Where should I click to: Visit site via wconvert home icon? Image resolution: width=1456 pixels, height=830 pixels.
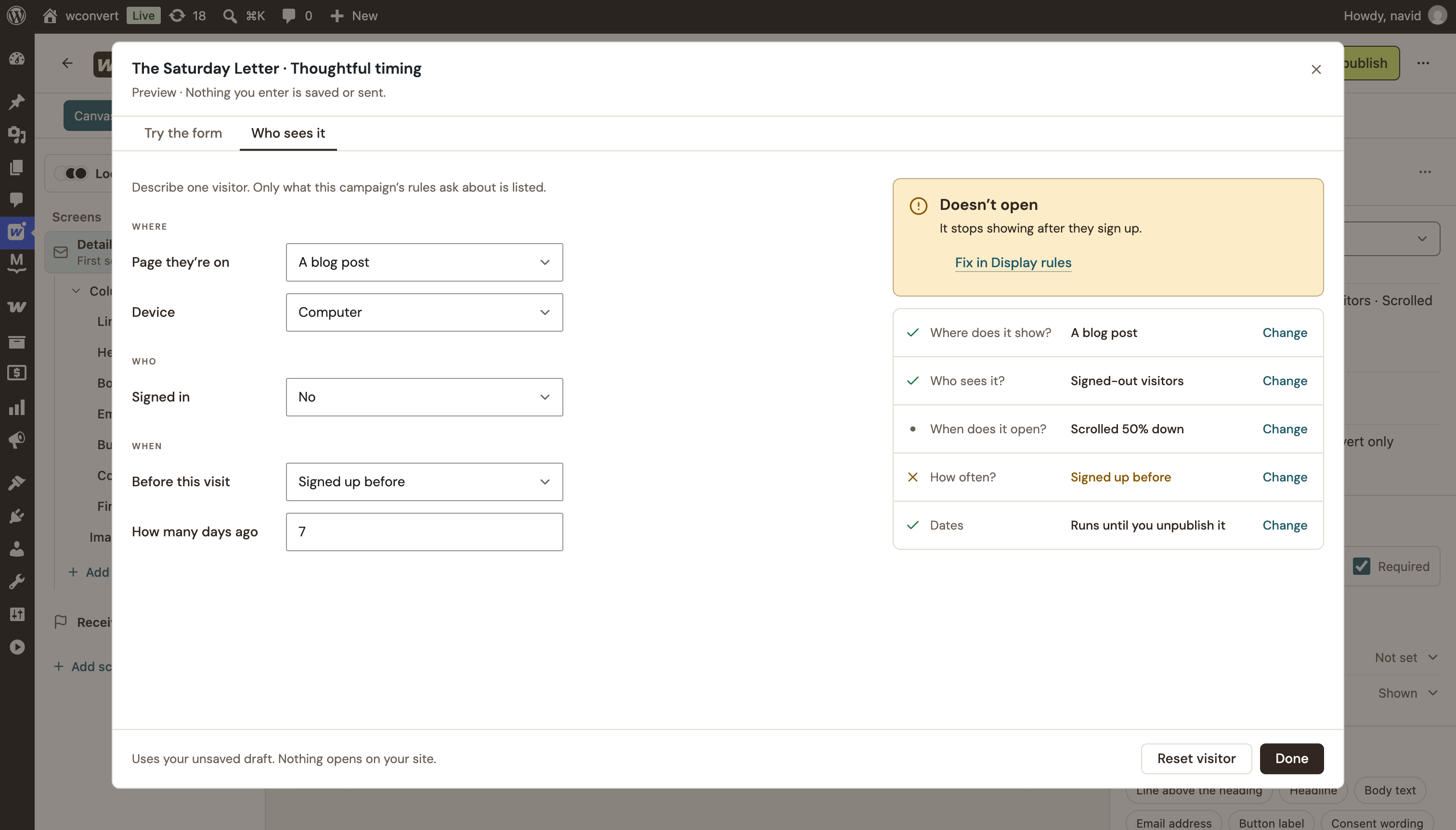pos(50,15)
